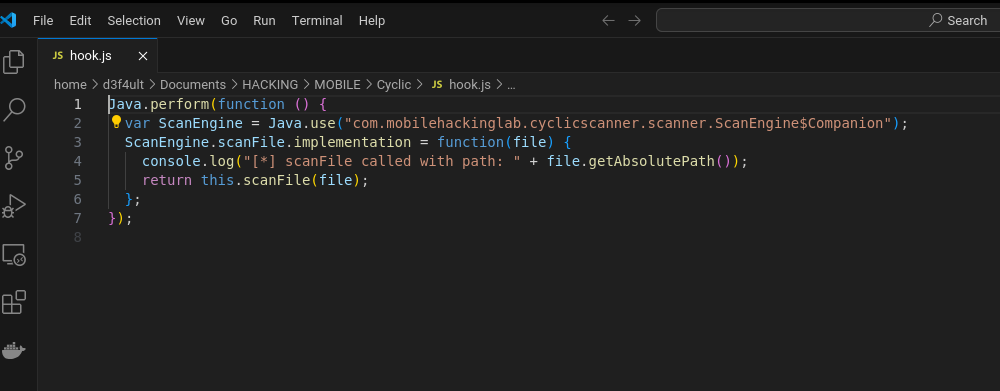Click 'implementation' on line 3

coord(352,142)
